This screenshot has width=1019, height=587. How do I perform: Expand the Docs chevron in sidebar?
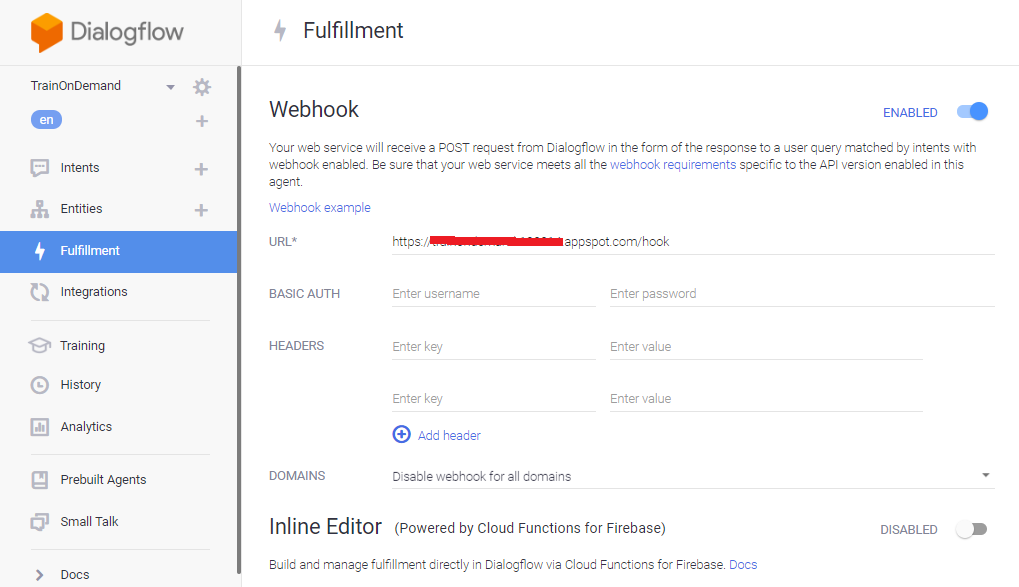coord(40,575)
